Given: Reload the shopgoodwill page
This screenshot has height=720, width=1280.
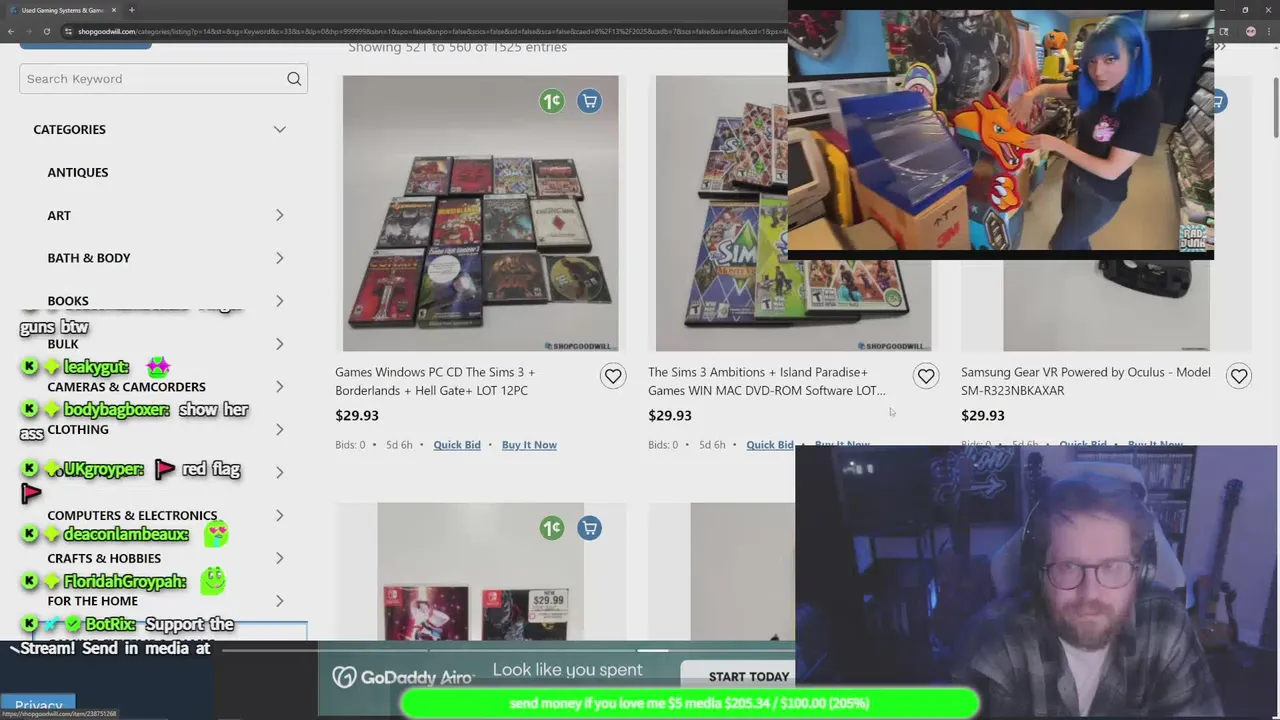Looking at the screenshot, I should 47,31.
